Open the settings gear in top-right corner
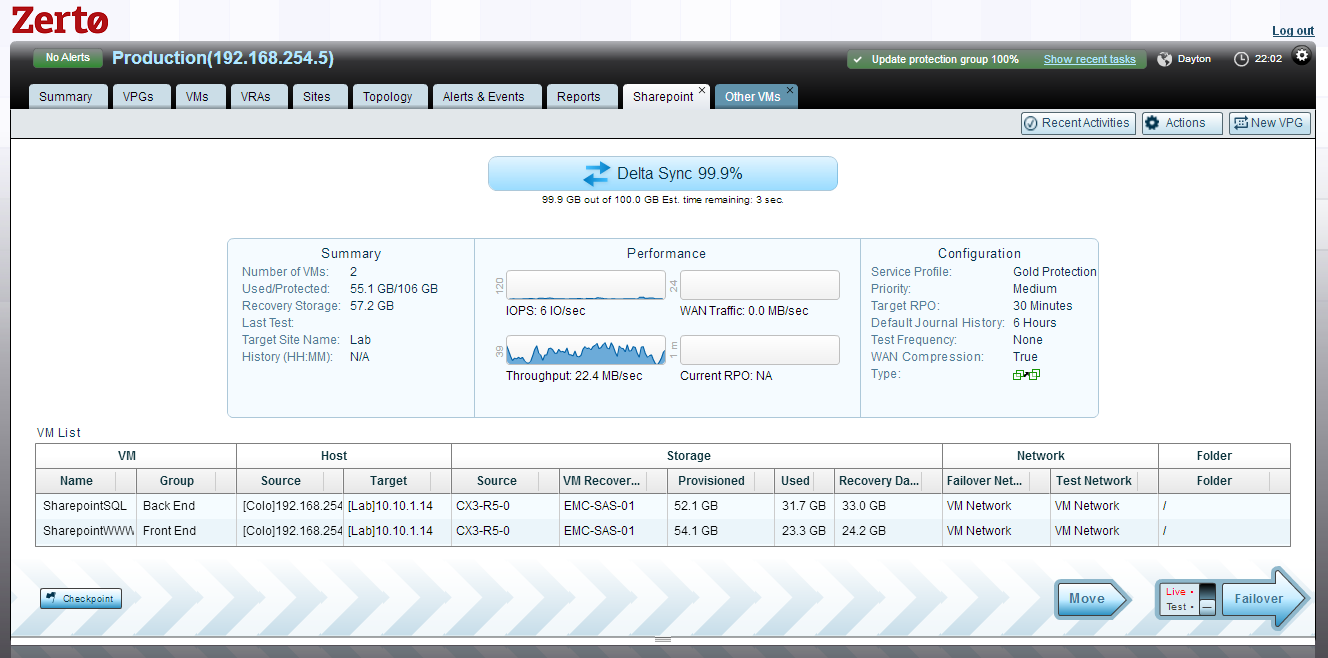The height and width of the screenshot is (658, 1328). 1301,56
